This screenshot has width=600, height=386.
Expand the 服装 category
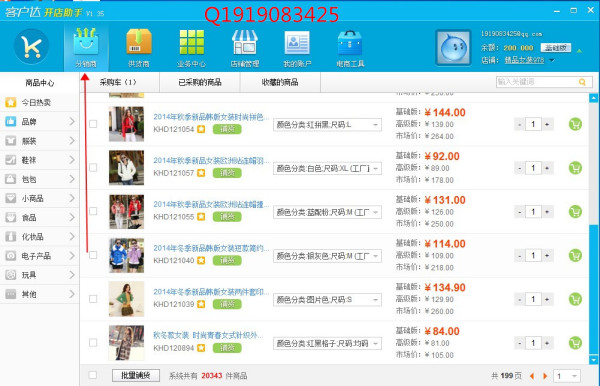tap(40, 141)
